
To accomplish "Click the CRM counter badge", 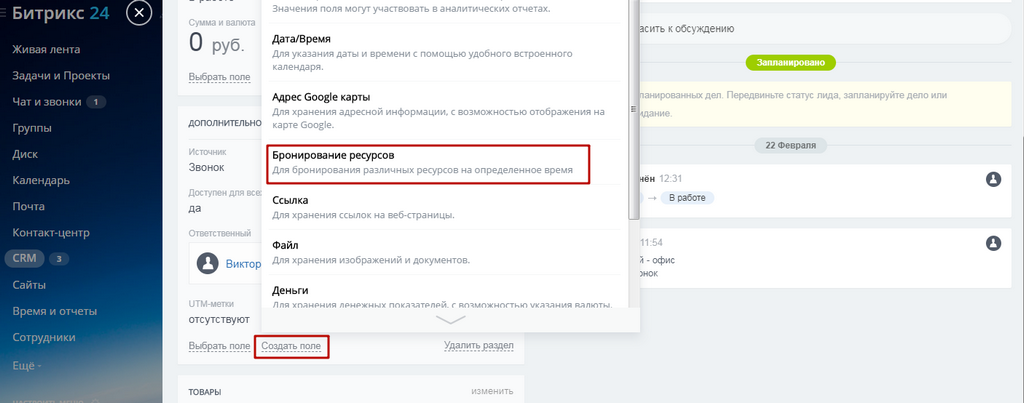I will click(59, 259).
